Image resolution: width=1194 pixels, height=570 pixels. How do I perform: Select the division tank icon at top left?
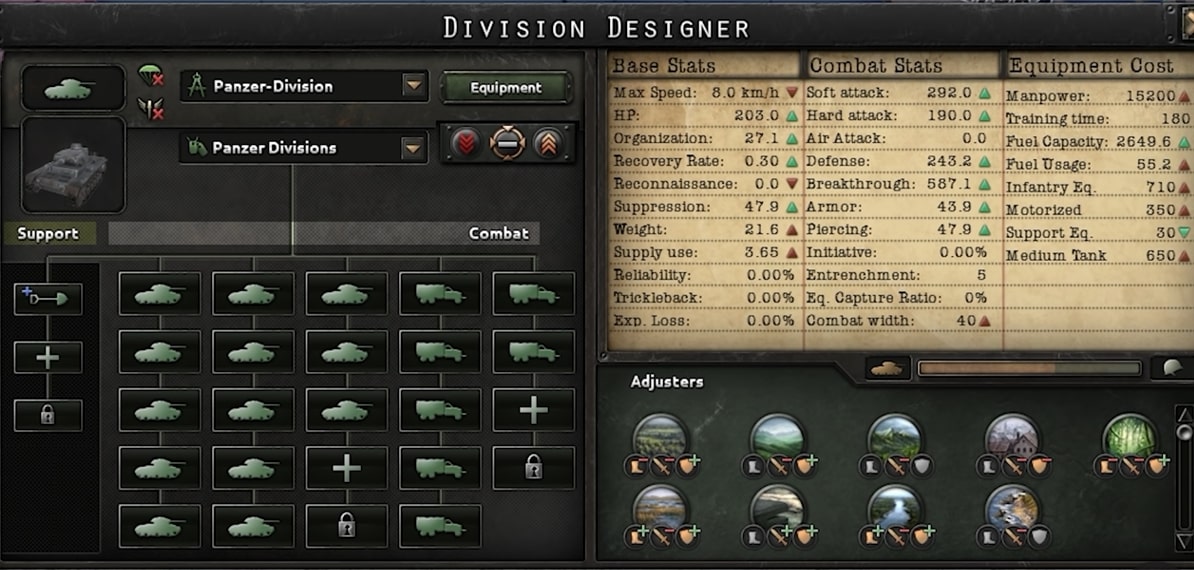point(73,88)
